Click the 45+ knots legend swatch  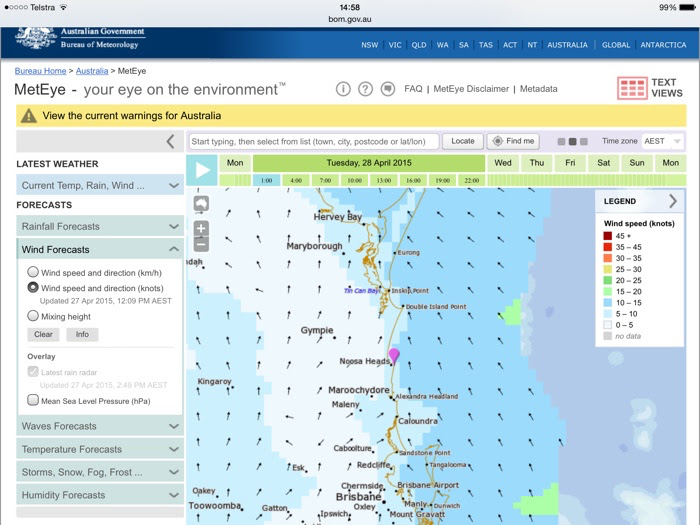coord(608,236)
